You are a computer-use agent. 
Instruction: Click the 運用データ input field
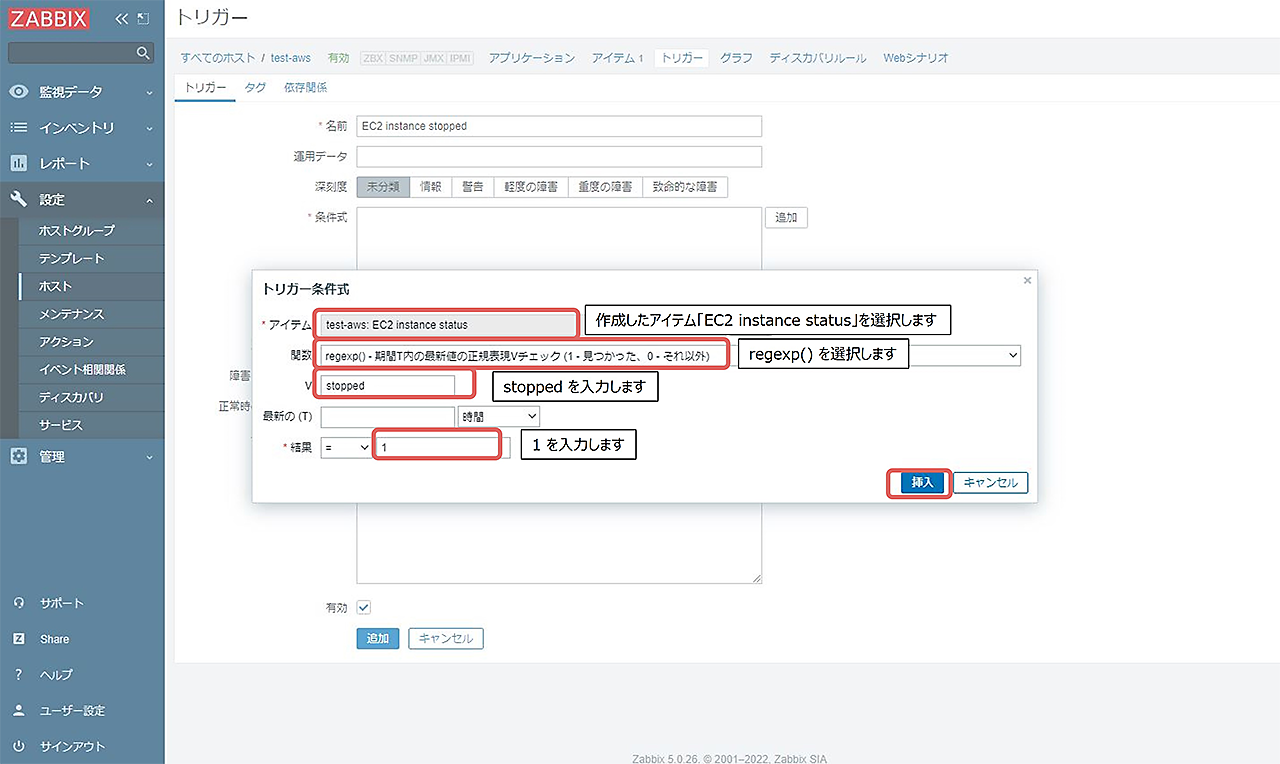point(558,156)
